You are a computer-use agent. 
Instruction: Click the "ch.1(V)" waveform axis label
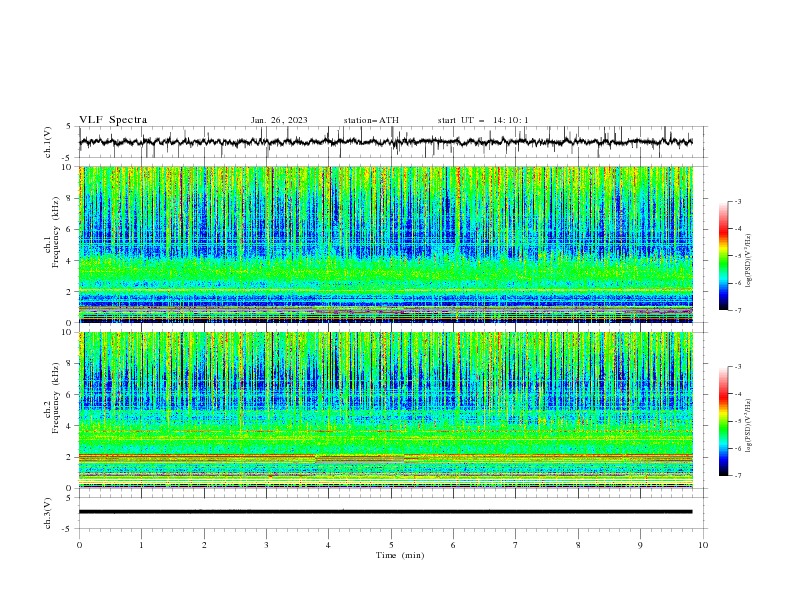tap(48, 142)
